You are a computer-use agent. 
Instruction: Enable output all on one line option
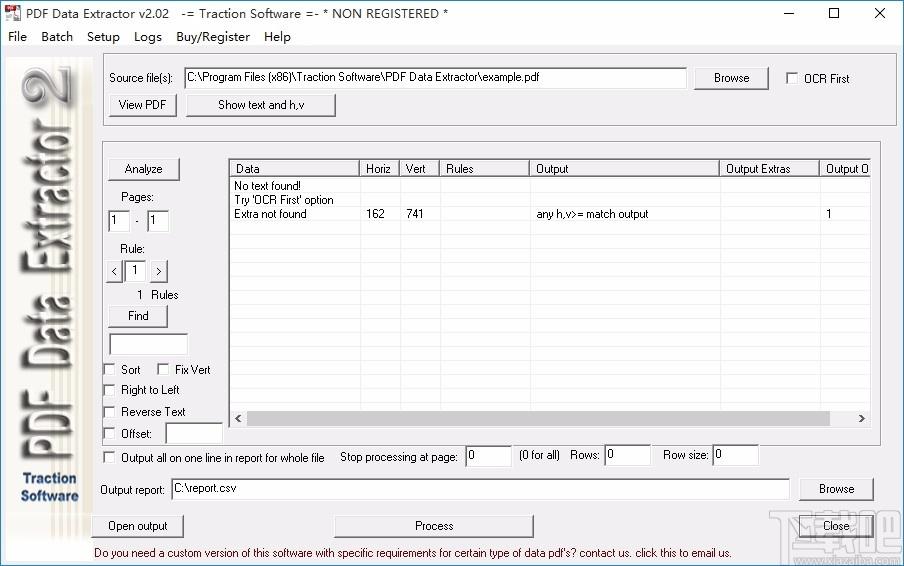click(x=110, y=457)
